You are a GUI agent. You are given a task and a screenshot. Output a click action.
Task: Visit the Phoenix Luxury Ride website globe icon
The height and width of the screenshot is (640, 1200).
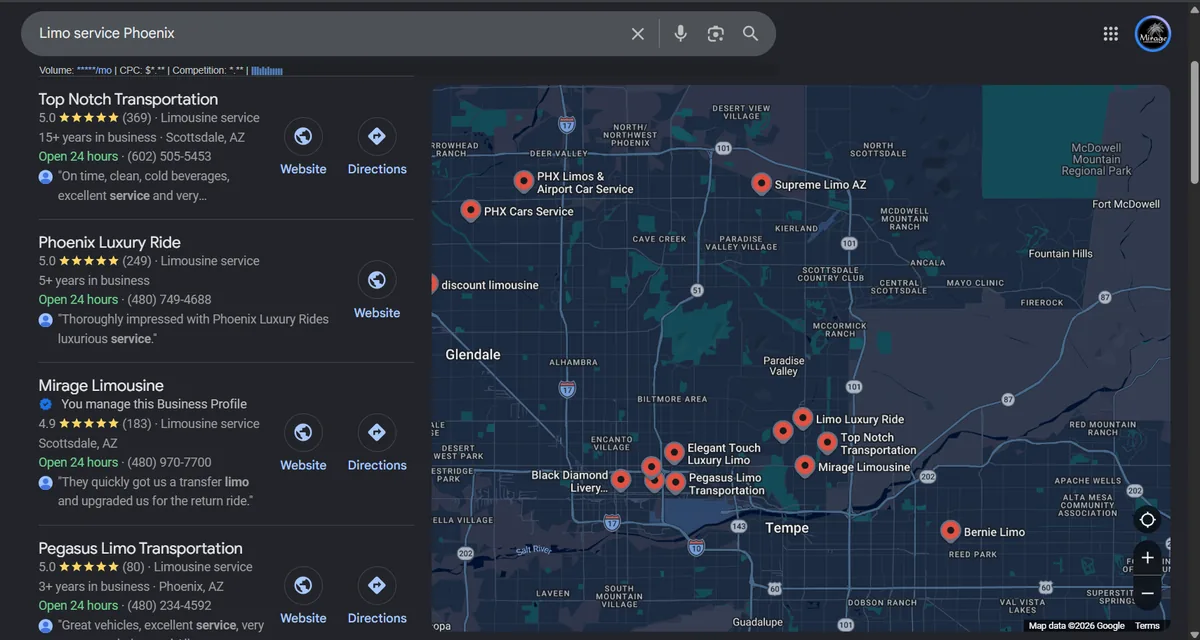(377, 280)
